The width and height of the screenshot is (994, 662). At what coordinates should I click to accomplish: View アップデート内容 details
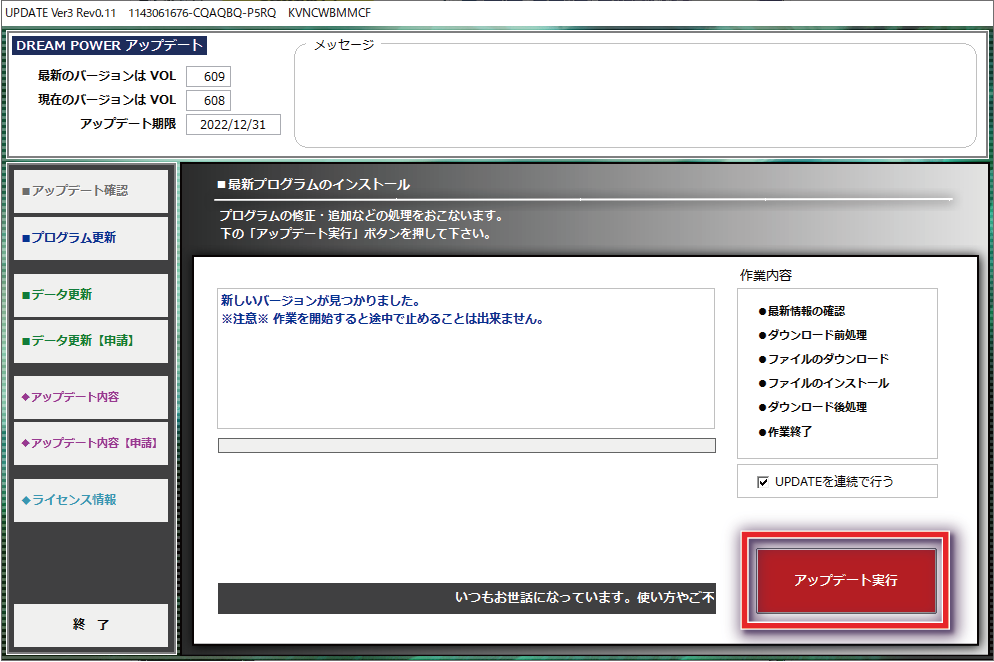pyautogui.click(x=91, y=397)
